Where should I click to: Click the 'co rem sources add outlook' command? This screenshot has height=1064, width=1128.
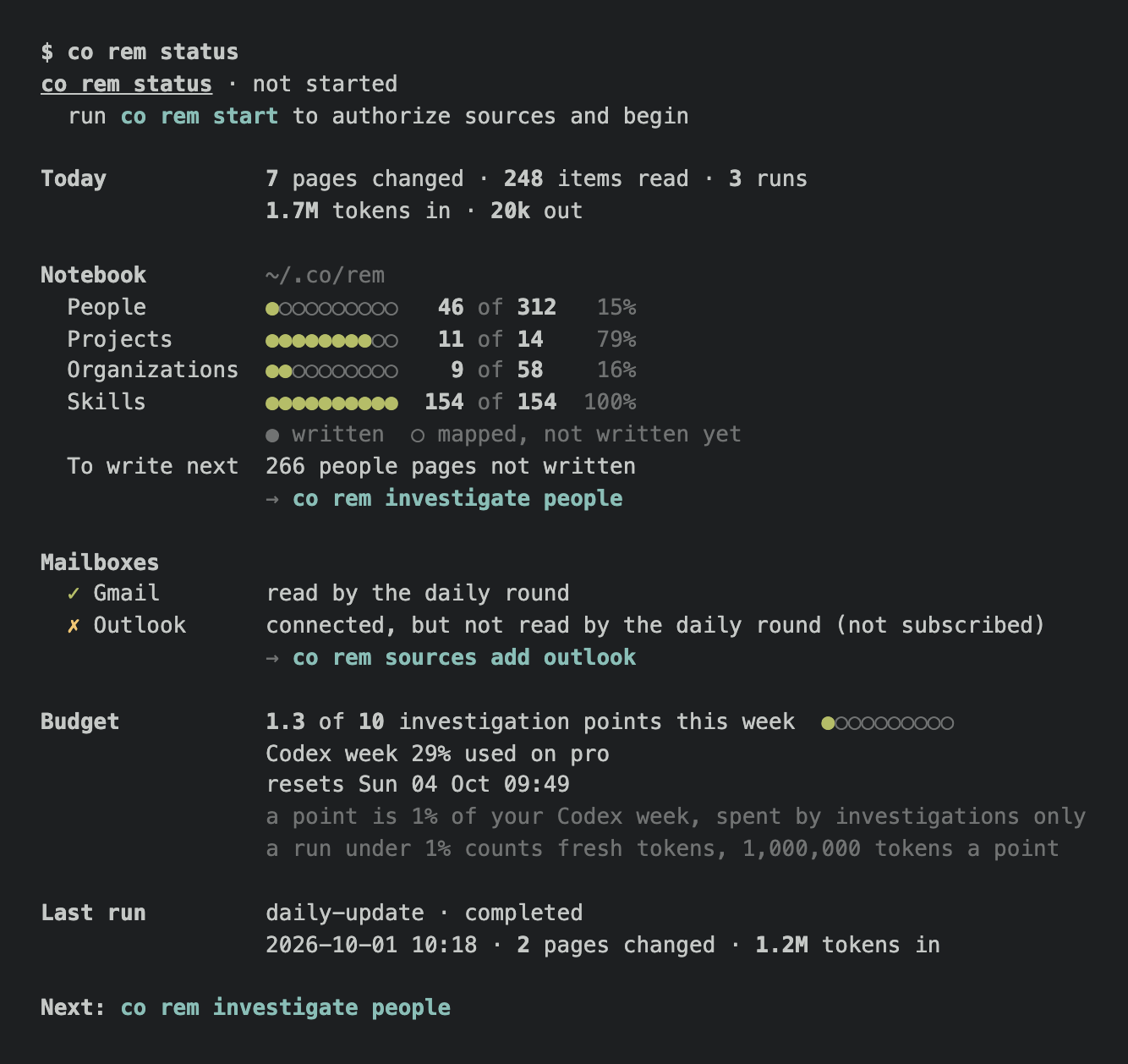click(x=464, y=658)
